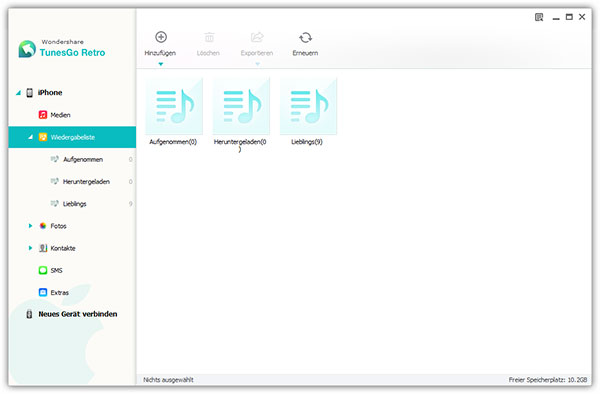This screenshot has width=600, height=394.
Task: Open Medien in the sidebar
Action: coord(60,115)
